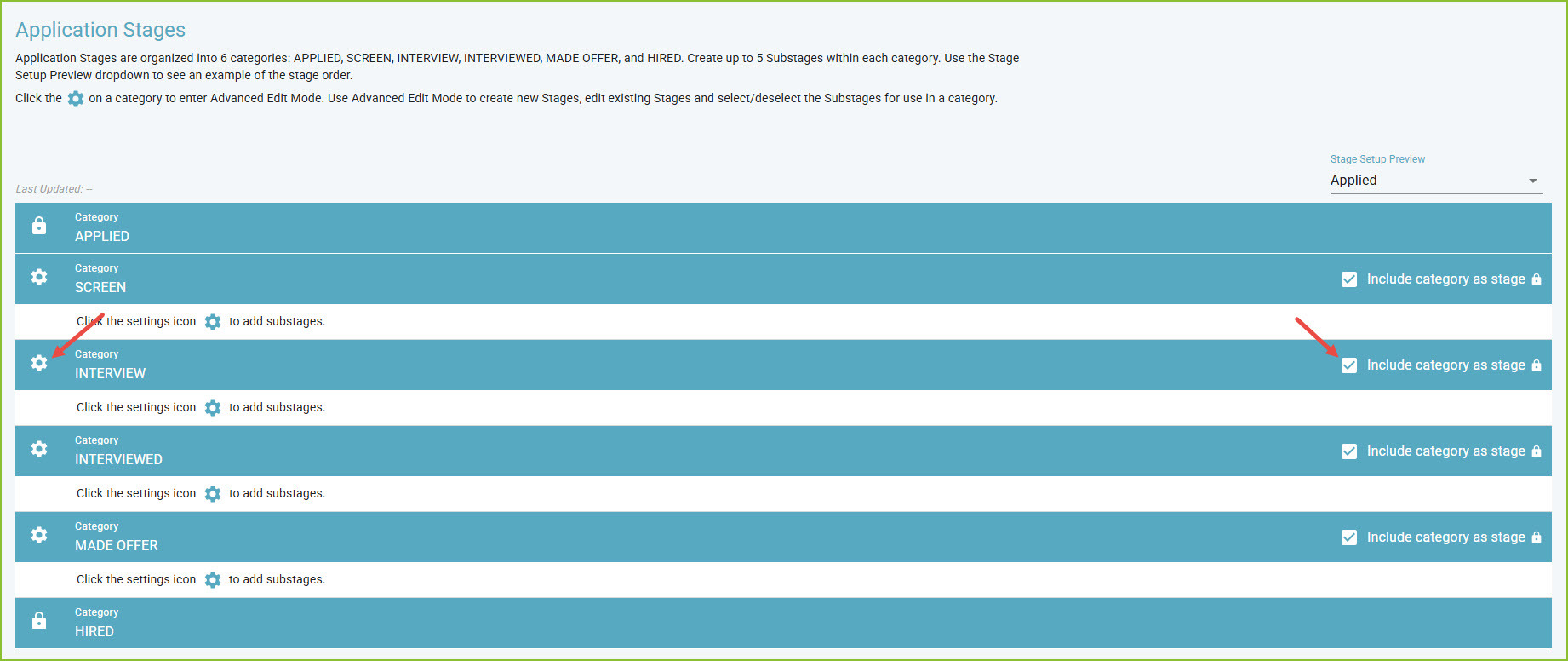The image size is (1568, 661).
Task: Click the gear icon in the instructions text
Action: point(76,99)
